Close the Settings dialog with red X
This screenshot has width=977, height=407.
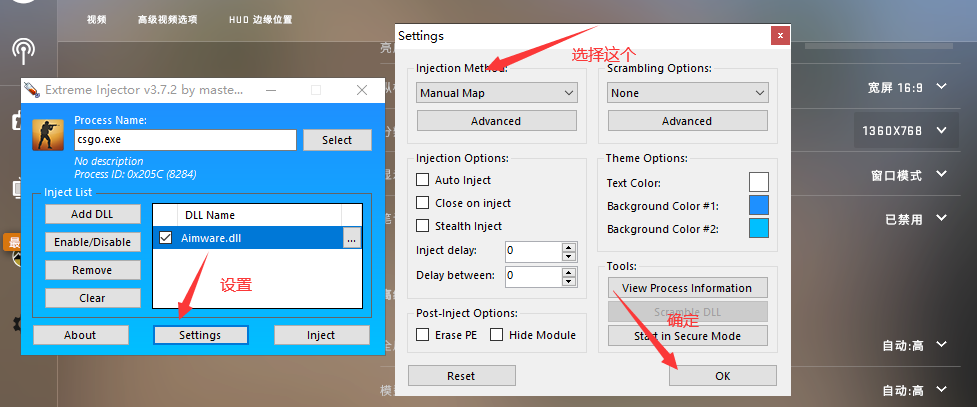780,36
